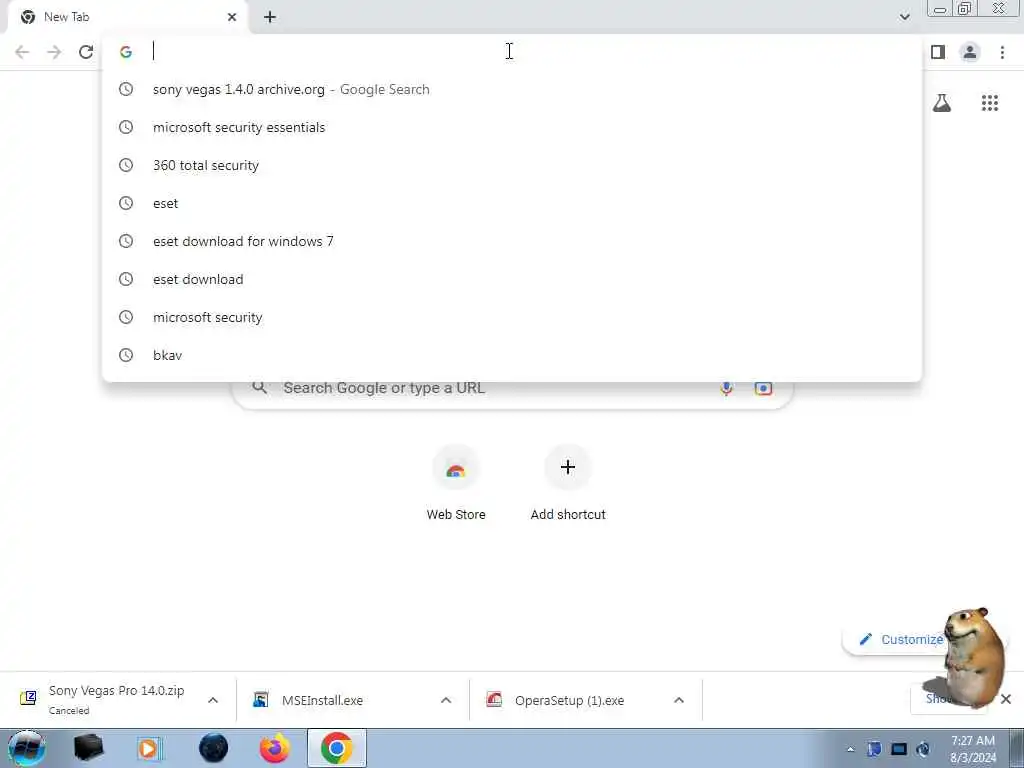The image size is (1024, 768).
Task: Click into the address bar field
Action: tap(511, 52)
